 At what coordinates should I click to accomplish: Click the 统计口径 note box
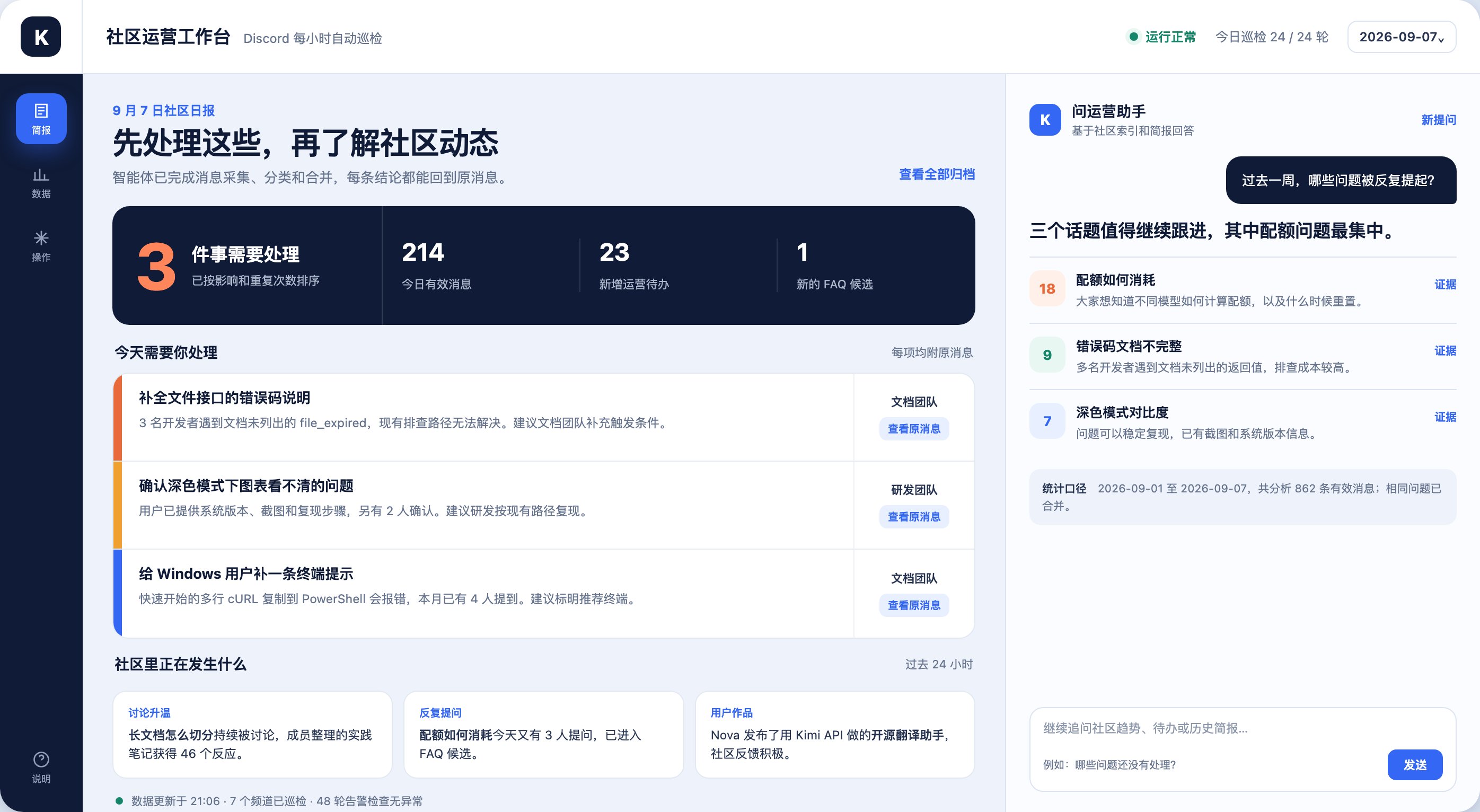[1242, 497]
